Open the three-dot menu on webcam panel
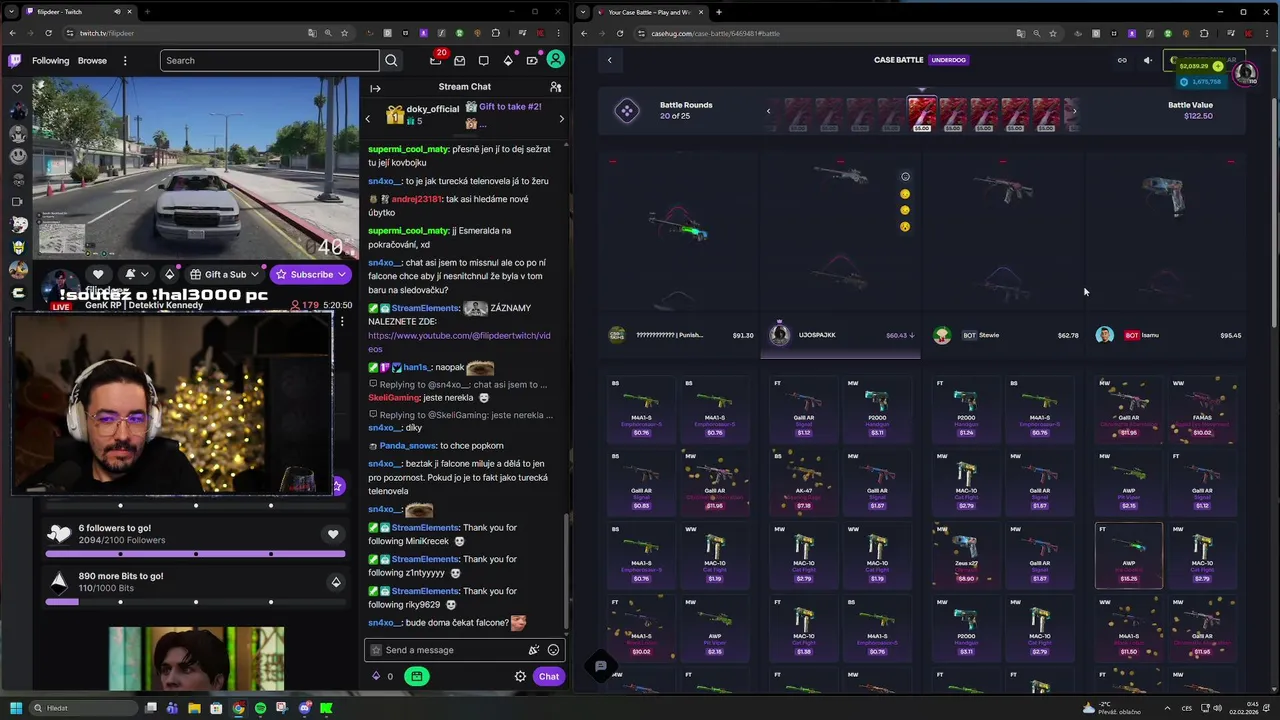The width and height of the screenshot is (1280, 720). point(342,322)
